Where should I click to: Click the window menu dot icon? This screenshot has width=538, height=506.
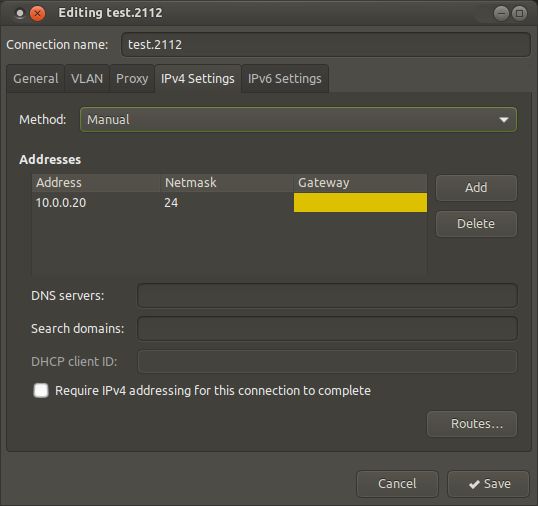20,14
